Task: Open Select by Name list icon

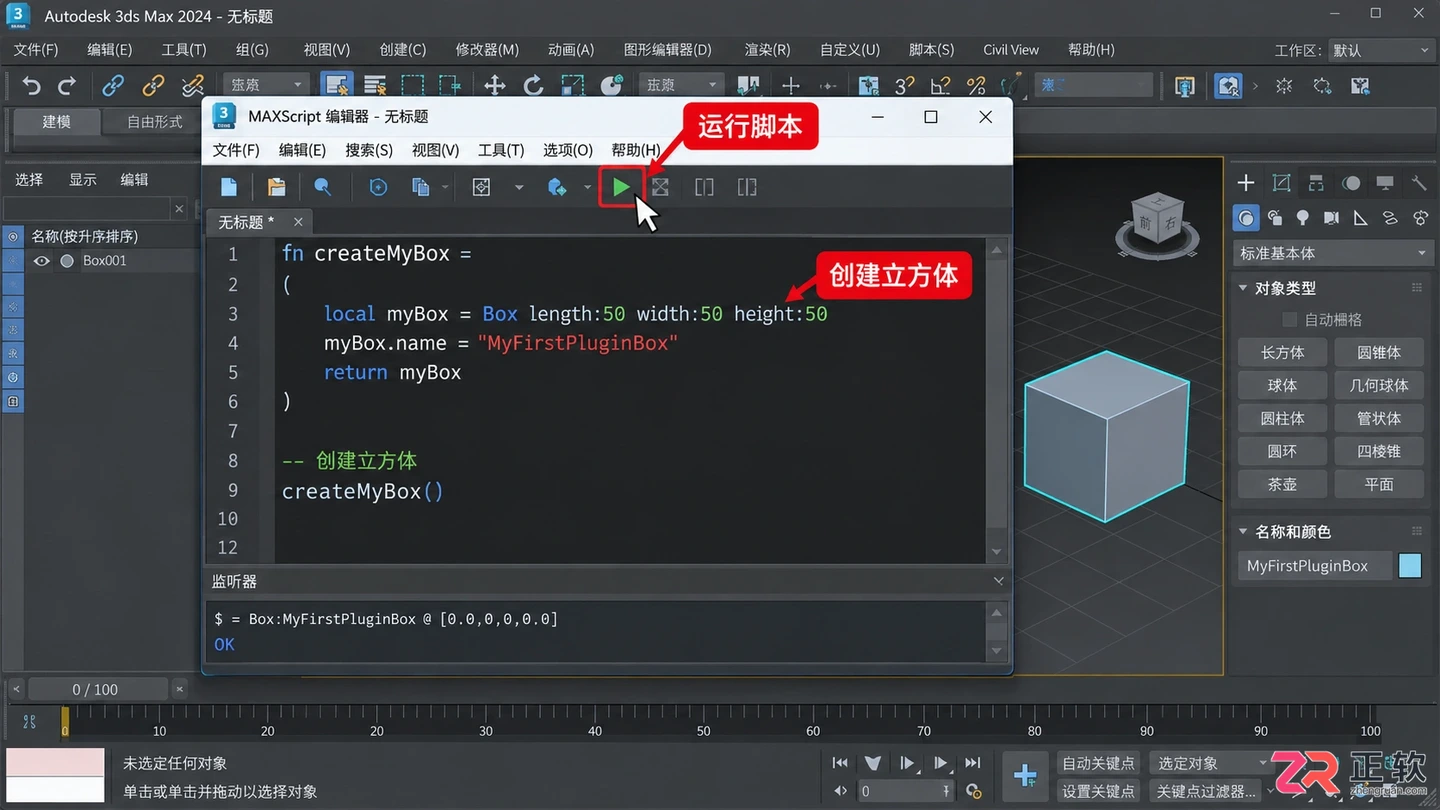Action: click(375, 86)
